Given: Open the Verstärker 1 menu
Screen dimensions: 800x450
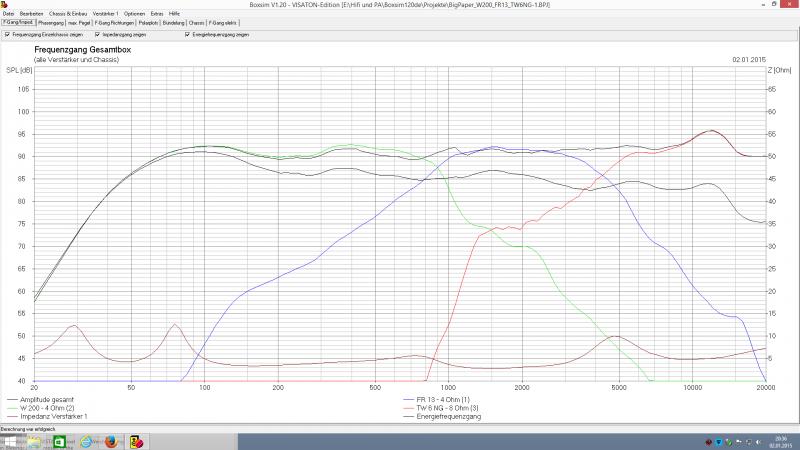Looking at the screenshot, I should [105, 13].
